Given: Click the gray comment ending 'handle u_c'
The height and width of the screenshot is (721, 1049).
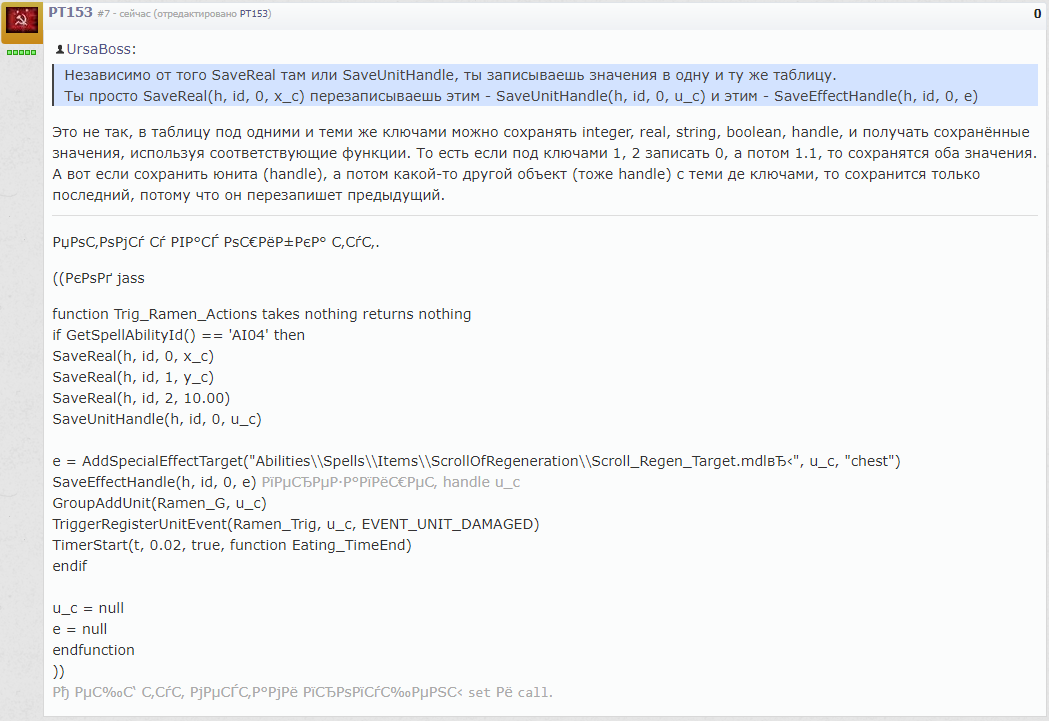Looking at the screenshot, I should pos(391,482).
